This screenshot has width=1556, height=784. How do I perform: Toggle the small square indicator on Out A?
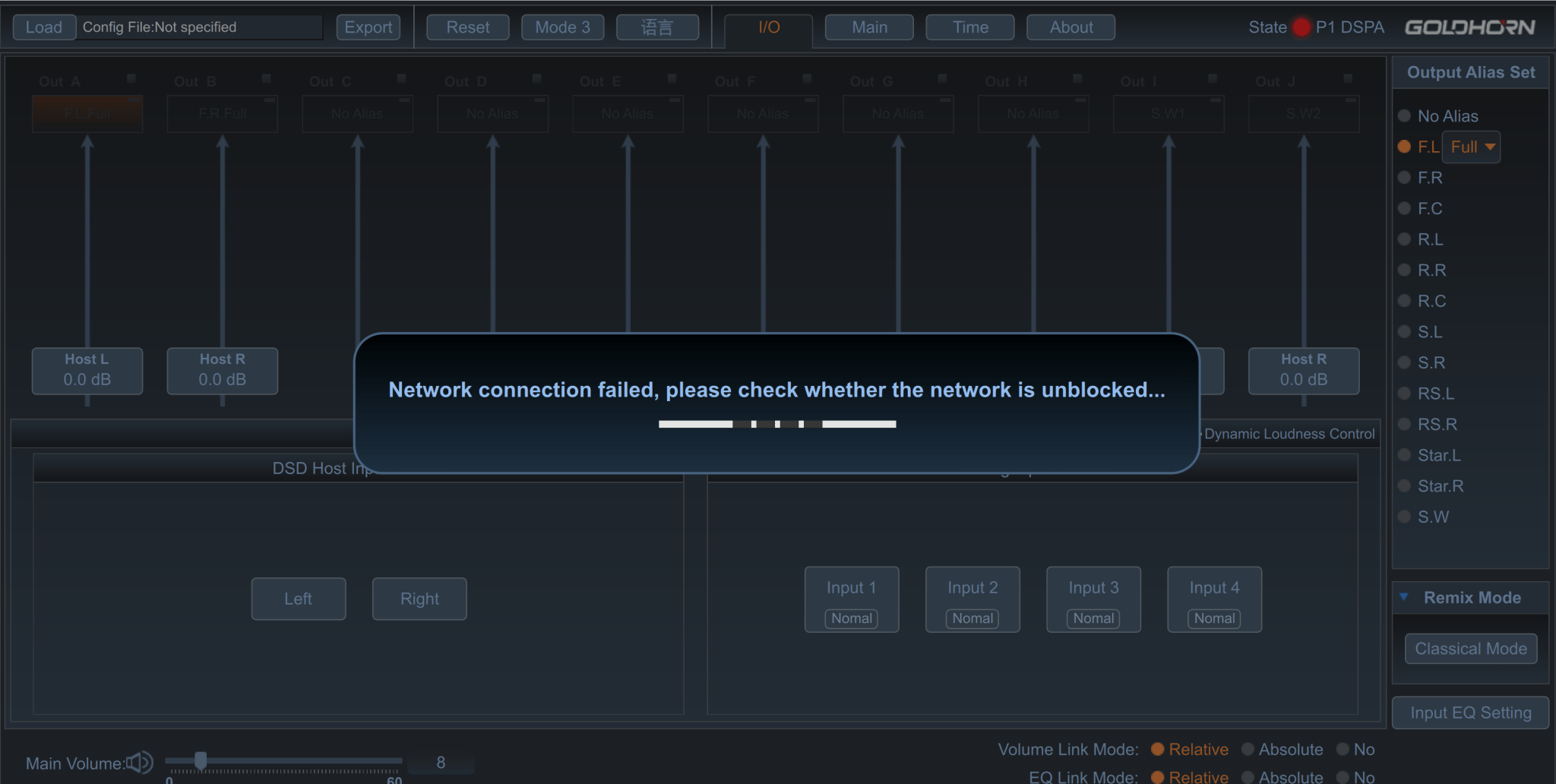tap(131, 78)
